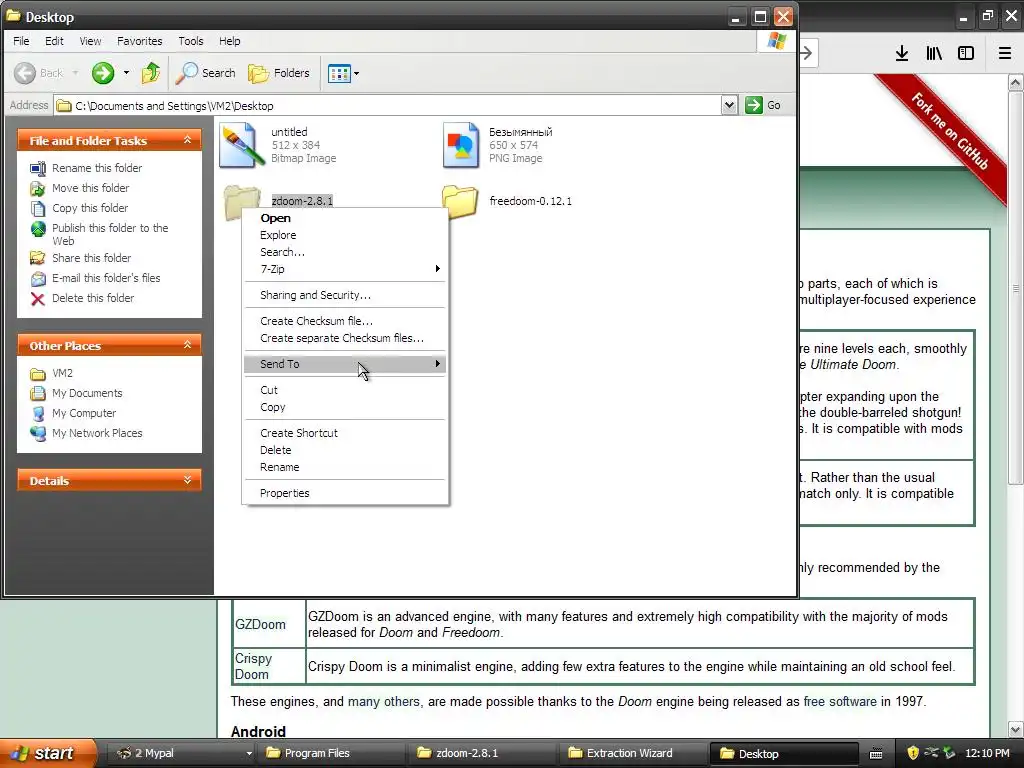
Task: Open browser hamburger menu icon
Action: (x=1005, y=53)
